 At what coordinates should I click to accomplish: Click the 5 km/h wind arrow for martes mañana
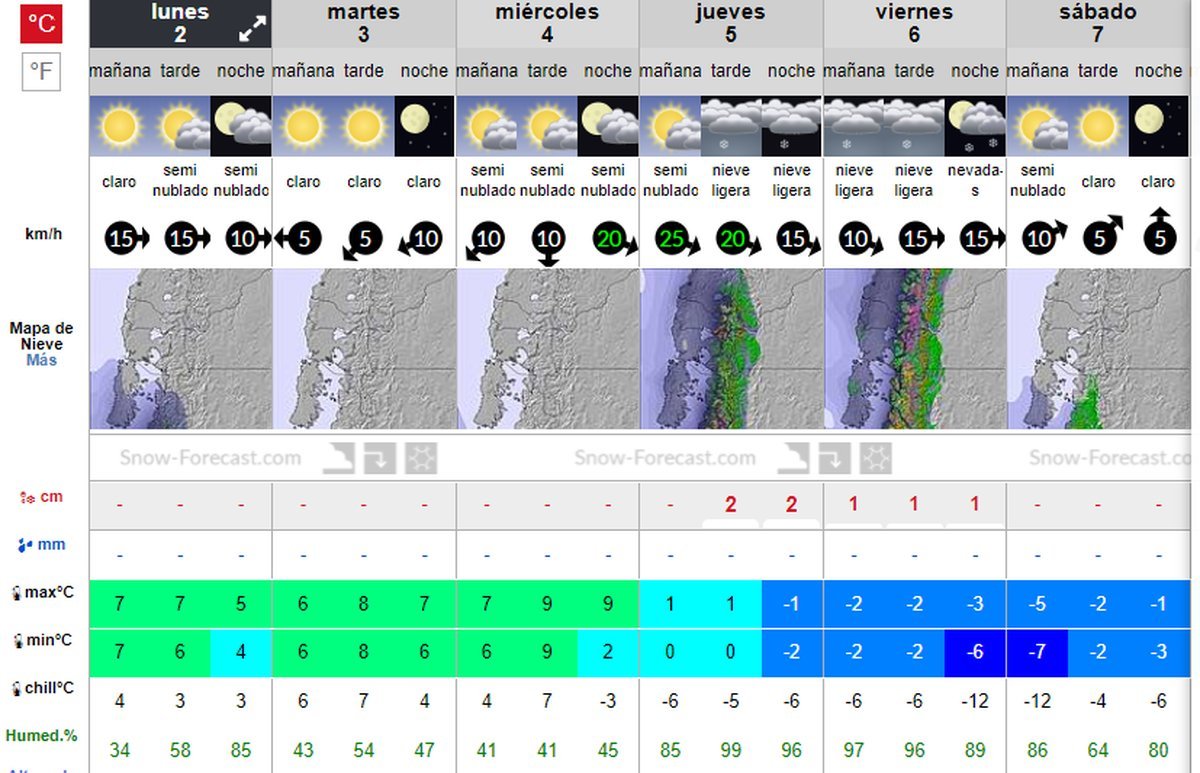click(297, 240)
